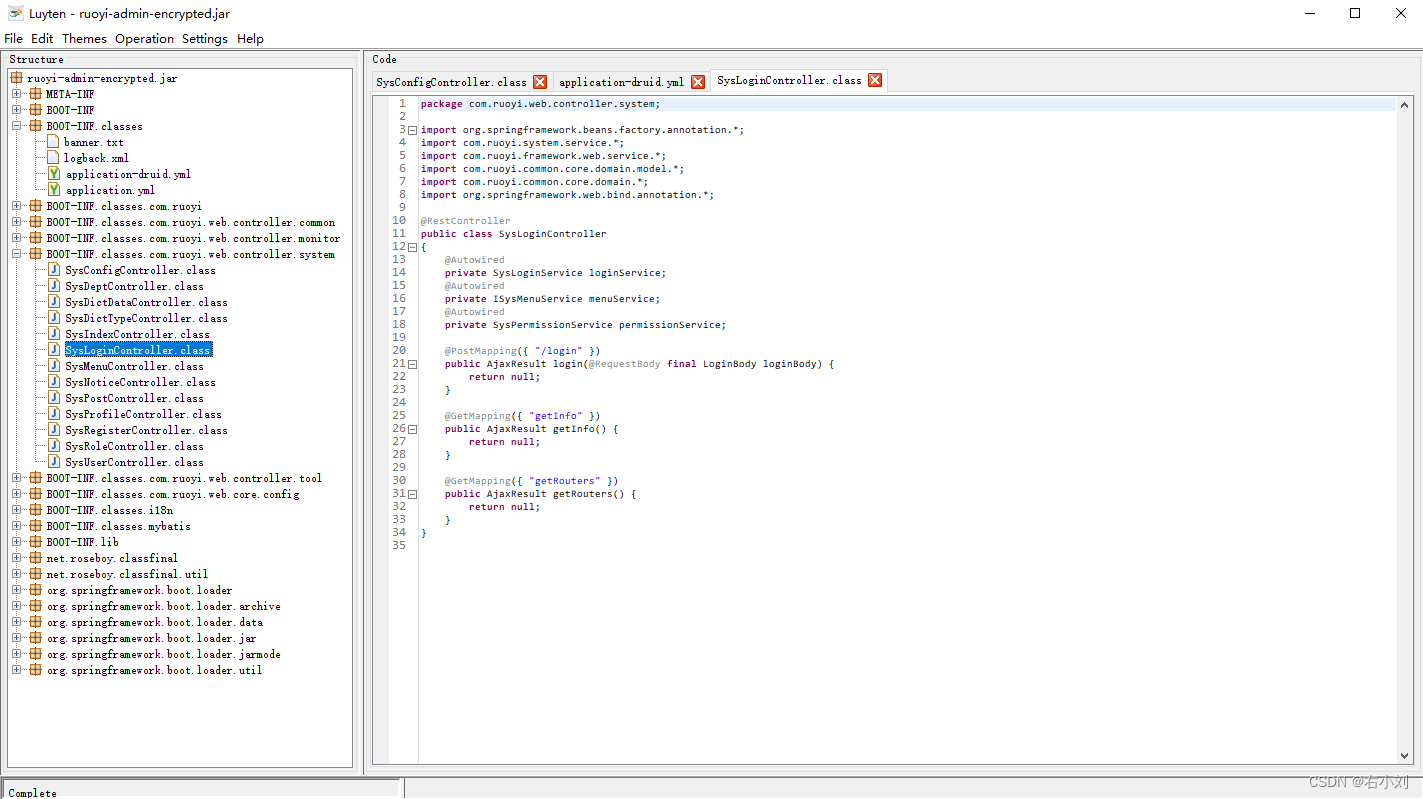The width and height of the screenshot is (1423, 799).
Task: Select org.springframework.boot.loader.jar tree row
Action: (152, 638)
